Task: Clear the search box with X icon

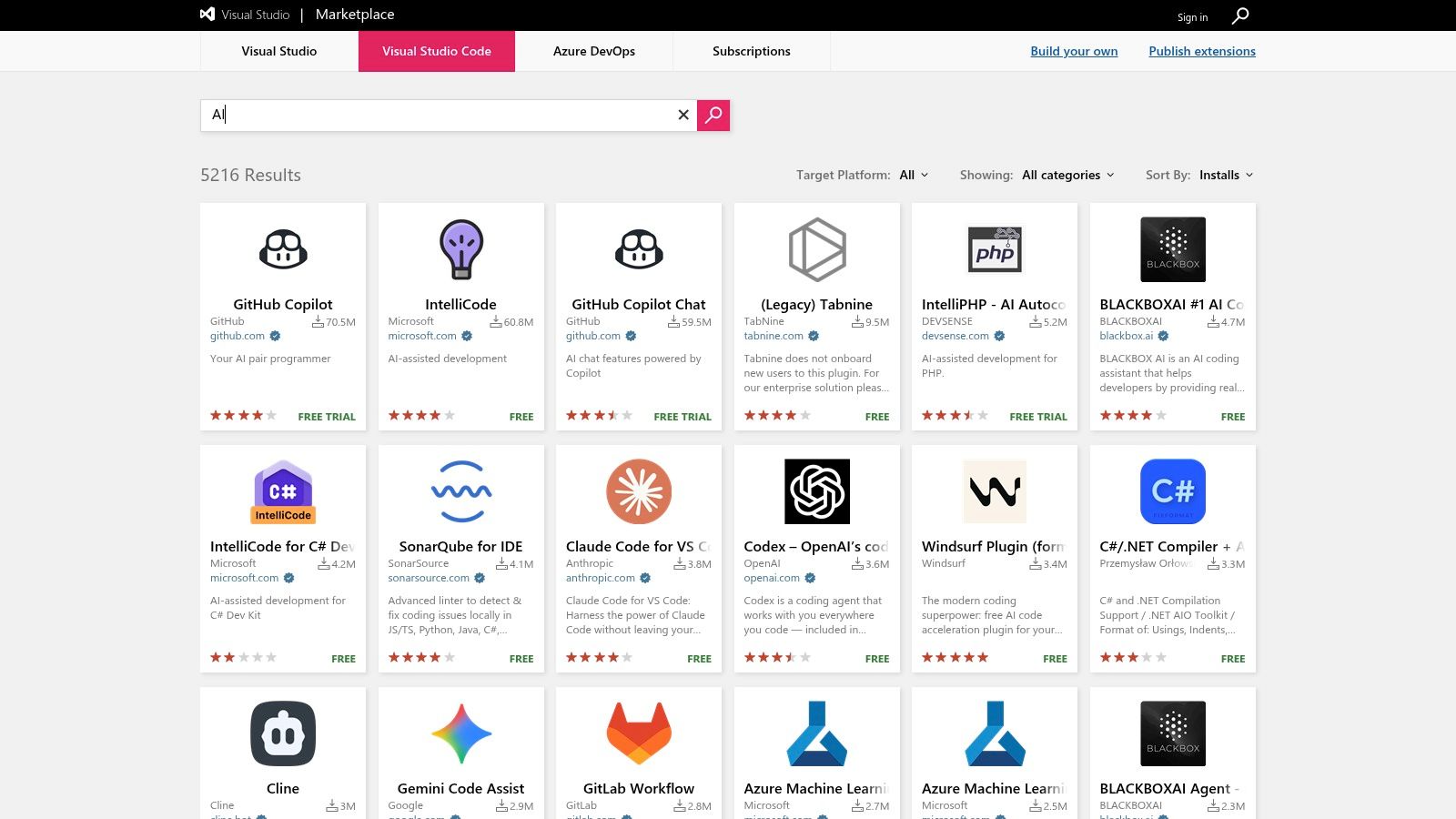Action: 683,115
